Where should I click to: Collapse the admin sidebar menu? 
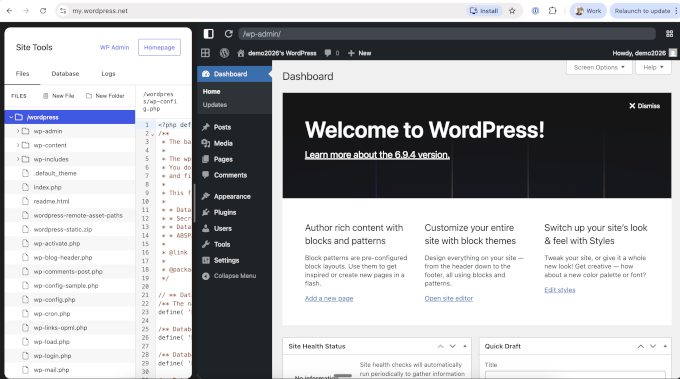point(235,276)
